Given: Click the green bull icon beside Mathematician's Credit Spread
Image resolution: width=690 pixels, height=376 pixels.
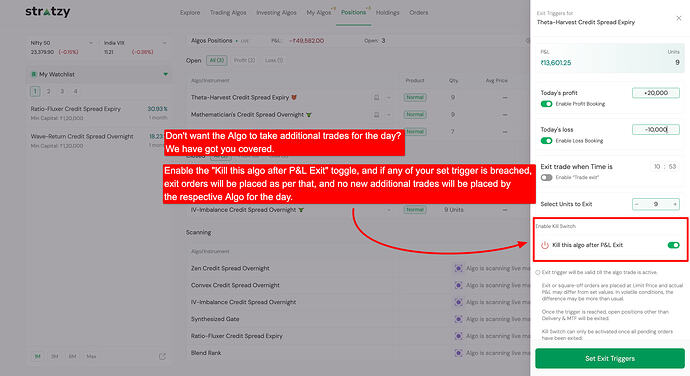Looking at the screenshot, I should click(x=309, y=114).
